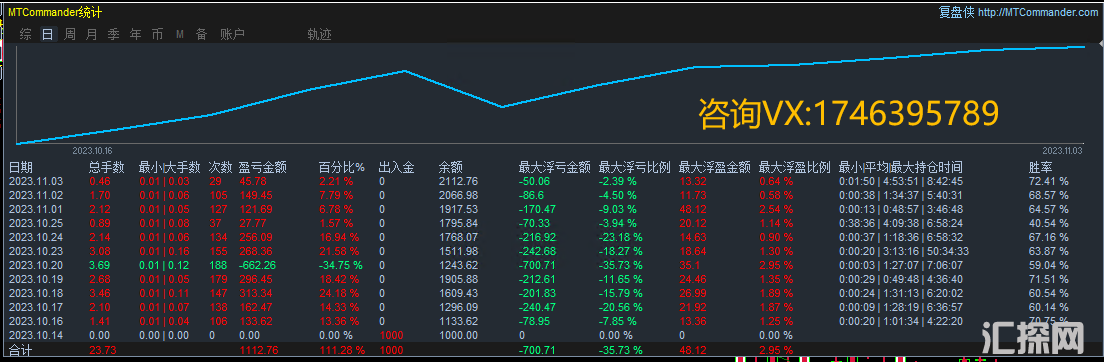1104x362 pixels.
Task: Open the 季 quarterly tab
Action: point(113,34)
